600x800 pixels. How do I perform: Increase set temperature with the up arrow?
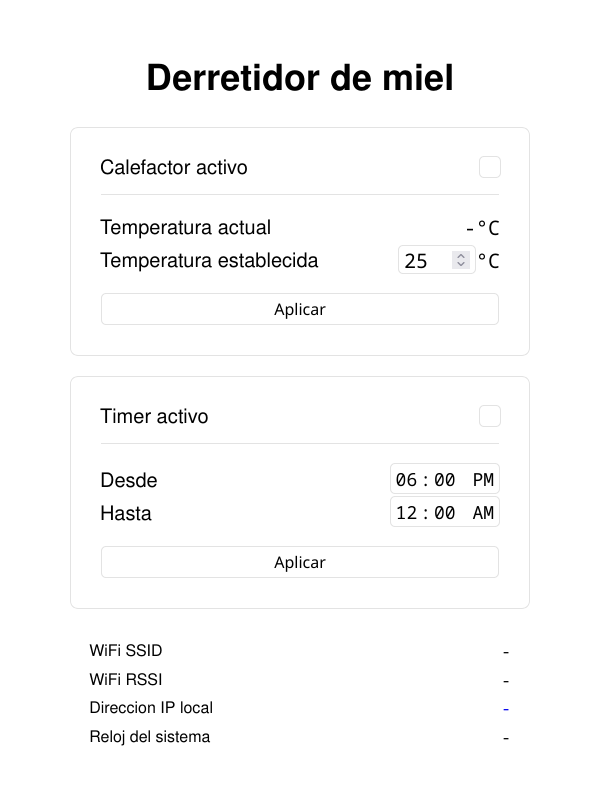[x=461, y=256]
